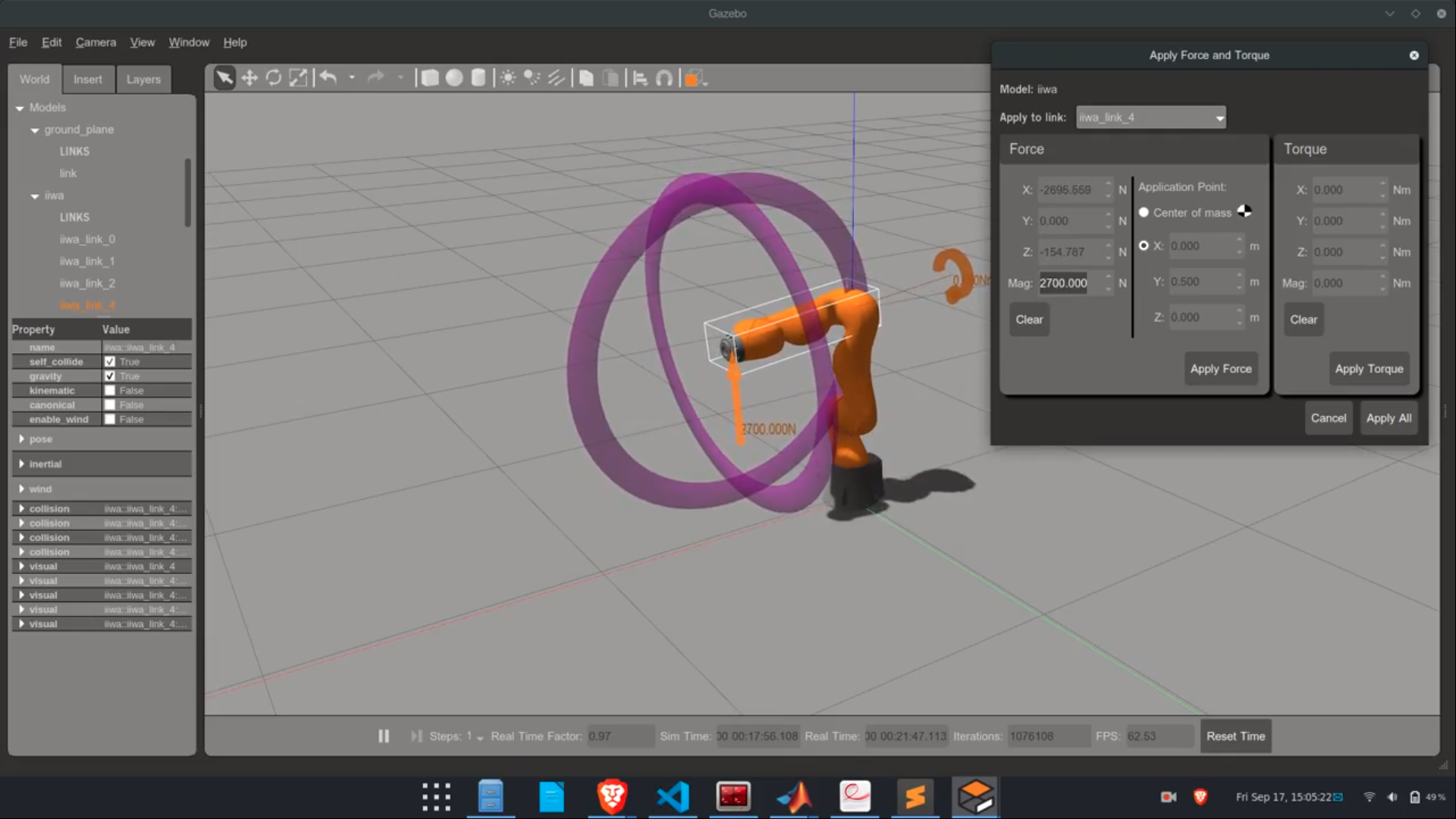The image size is (1456, 819).
Task: Select Center of mass radio button
Action: pos(1144,212)
